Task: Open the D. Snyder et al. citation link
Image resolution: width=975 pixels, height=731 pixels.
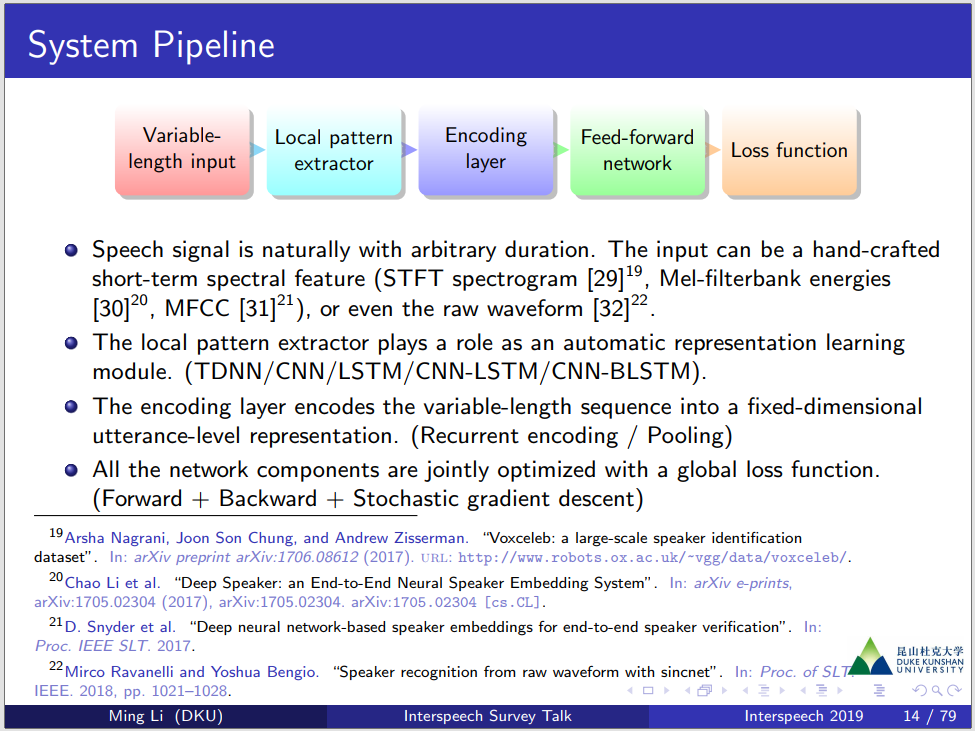Action: (120, 627)
